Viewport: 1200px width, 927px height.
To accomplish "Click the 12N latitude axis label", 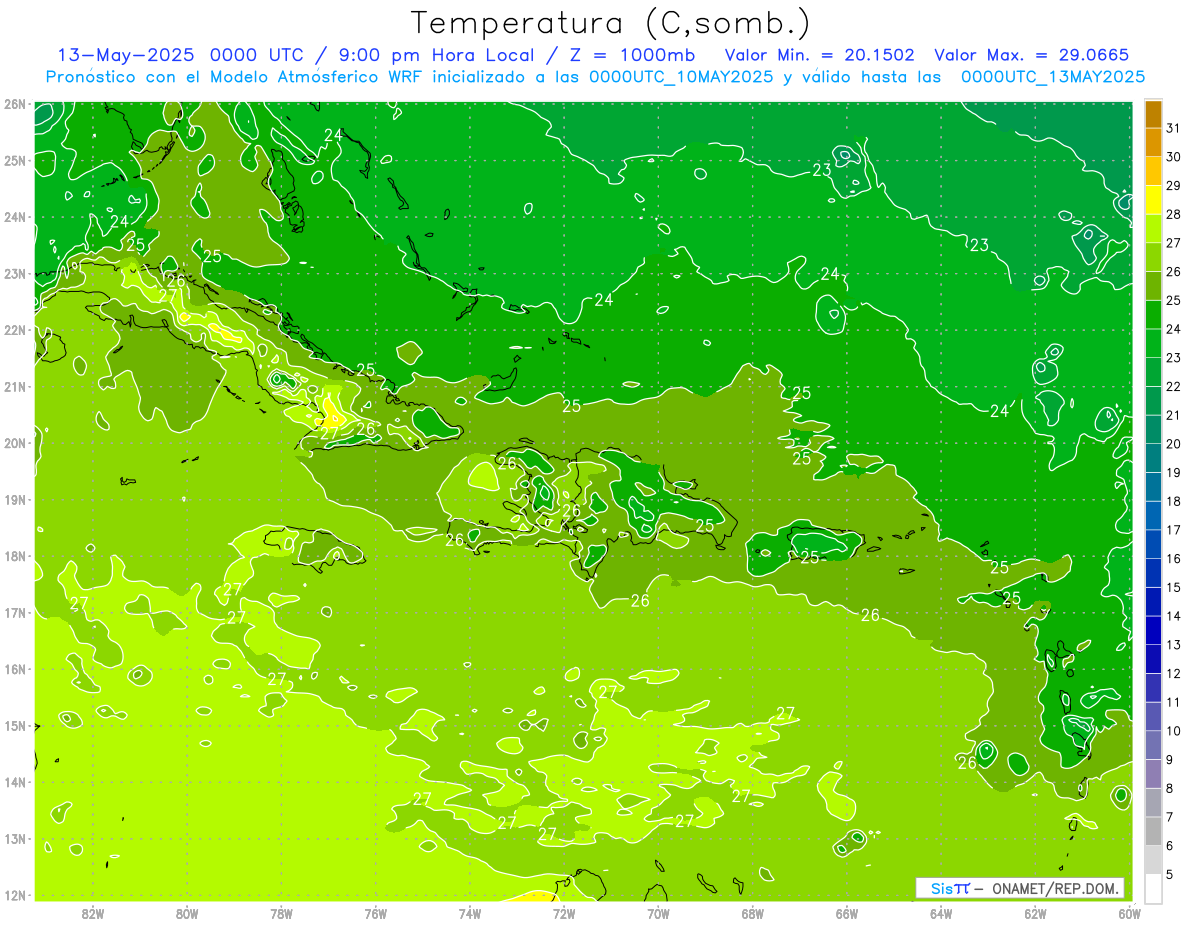I will point(14,895).
